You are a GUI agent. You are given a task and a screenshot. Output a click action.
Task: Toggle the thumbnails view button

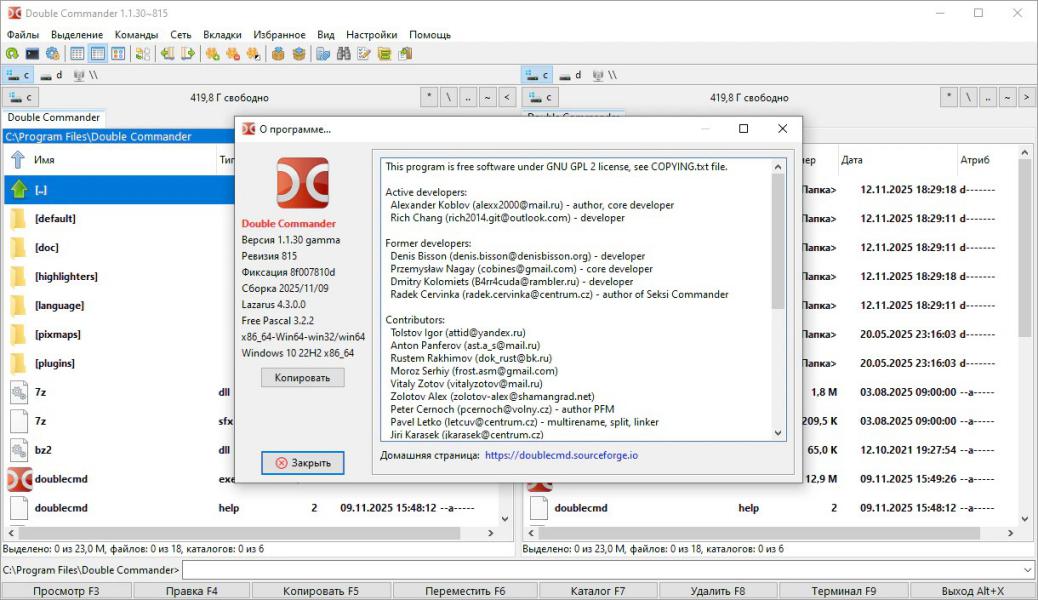[x=118, y=54]
